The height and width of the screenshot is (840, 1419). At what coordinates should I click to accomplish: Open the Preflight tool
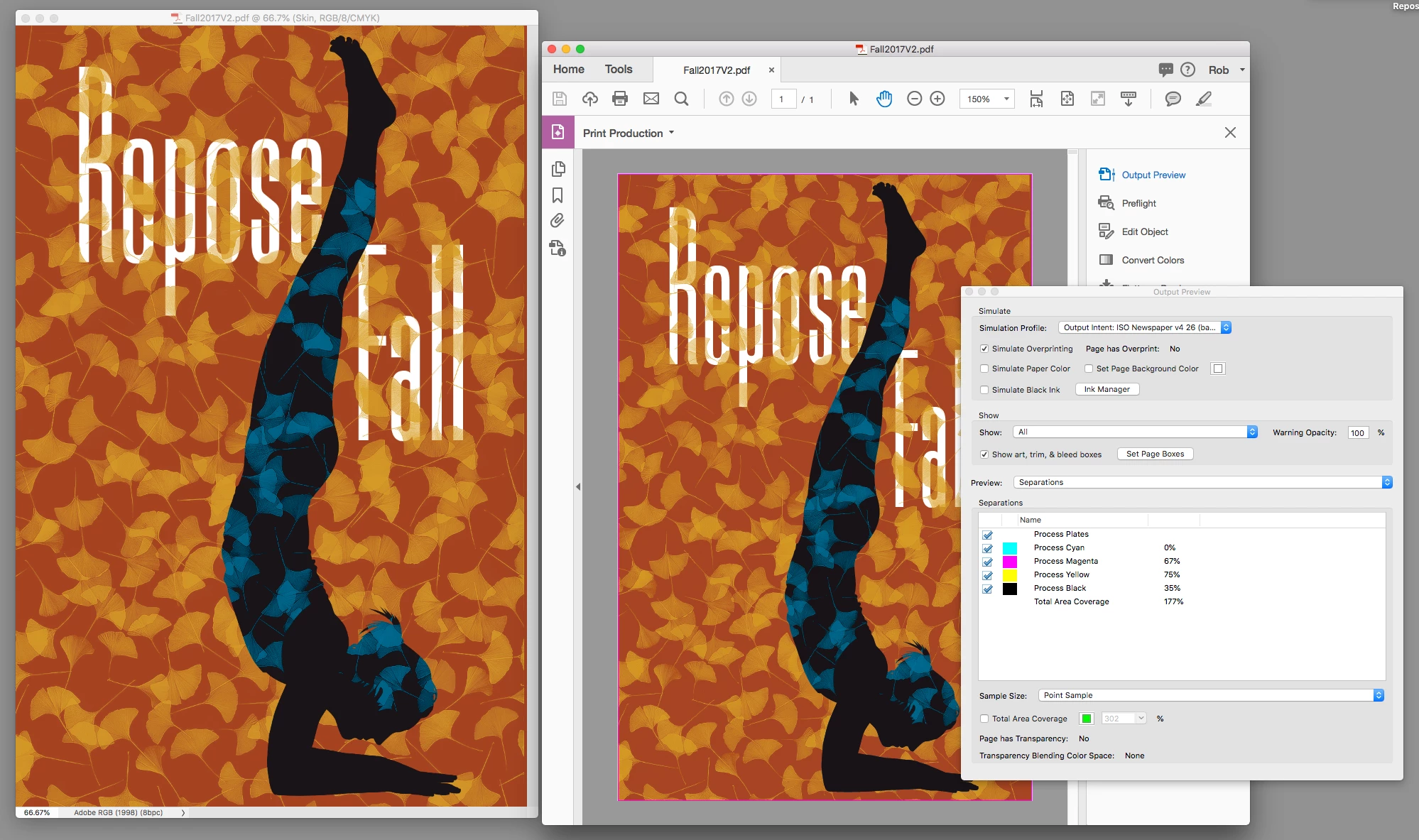click(1138, 203)
